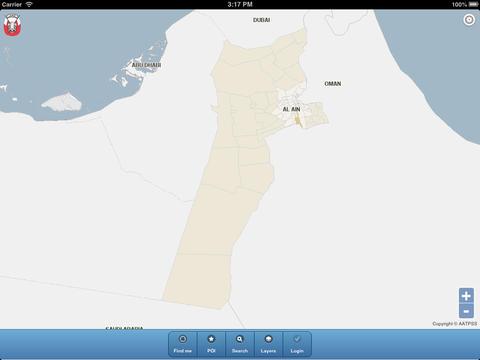This screenshot has height=360, width=480.
Task: Click the Copyright AATPSS text
Action: tap(454, 324)
